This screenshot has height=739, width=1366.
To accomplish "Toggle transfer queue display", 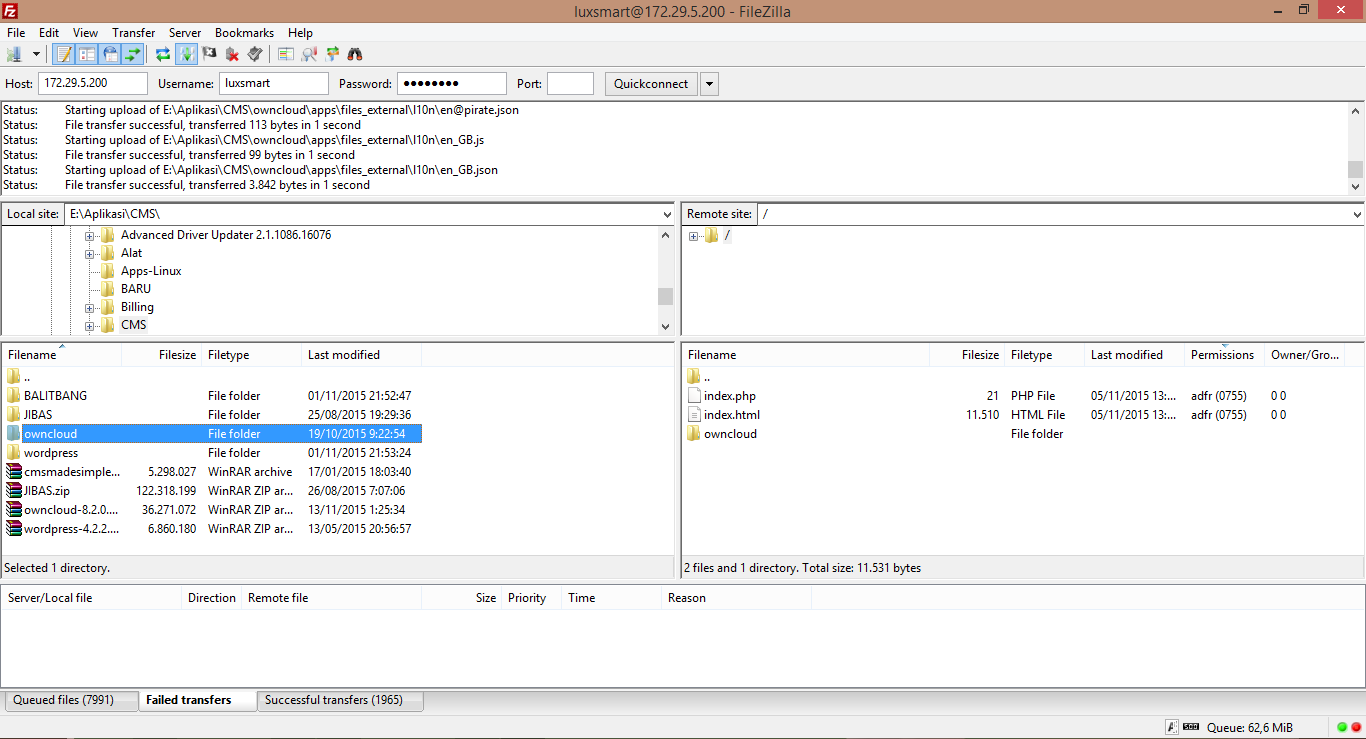I will [x=132, y=54].
